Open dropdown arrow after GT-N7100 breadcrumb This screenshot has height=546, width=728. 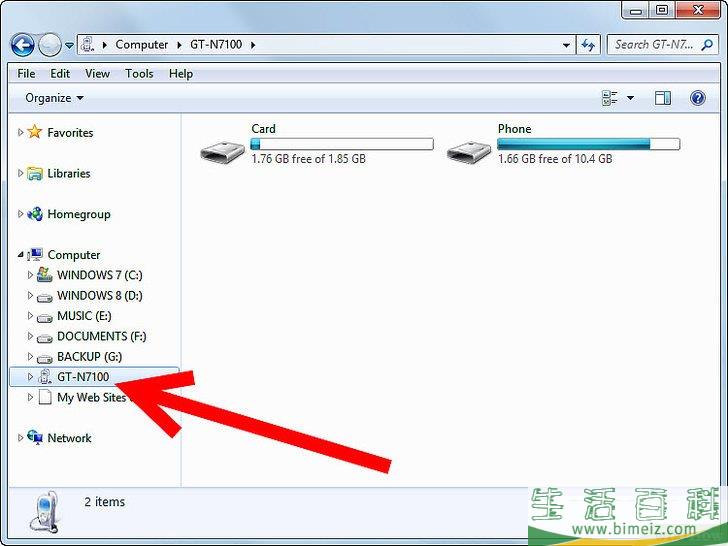pos(253,45)
